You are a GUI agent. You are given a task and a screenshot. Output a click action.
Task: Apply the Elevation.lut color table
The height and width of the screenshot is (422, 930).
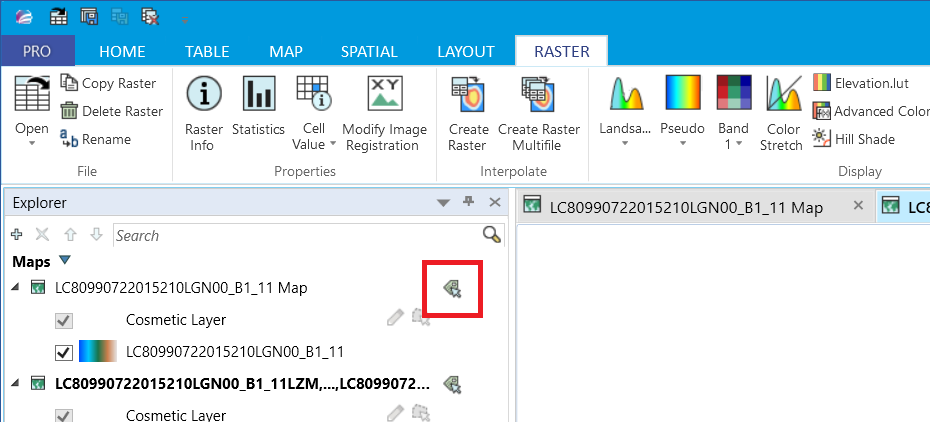click(861, 82)
